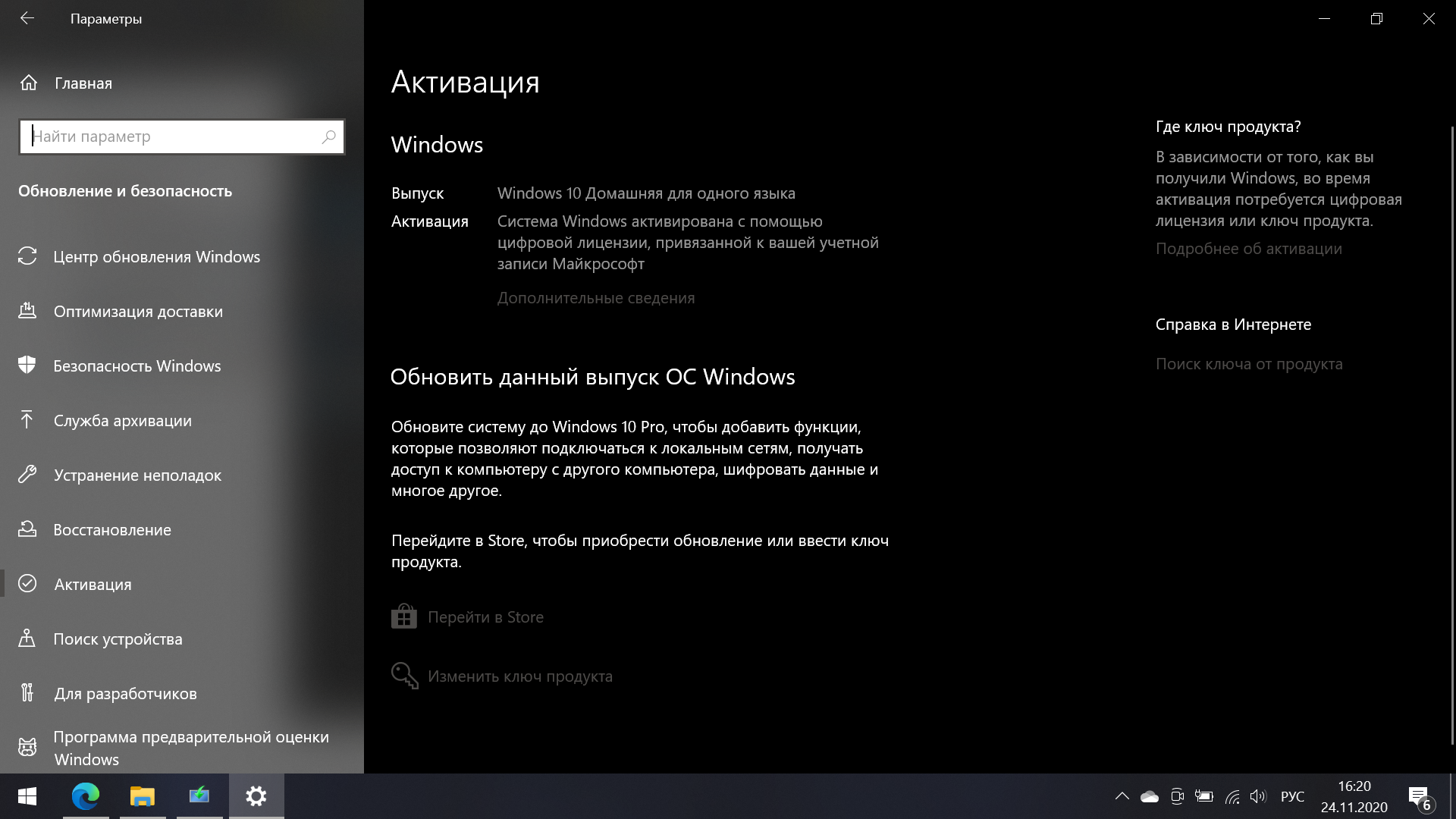The height and width of the screenshot is (819, 1456).
Task: Click the search magnifier icon
Action: point(328,136)
